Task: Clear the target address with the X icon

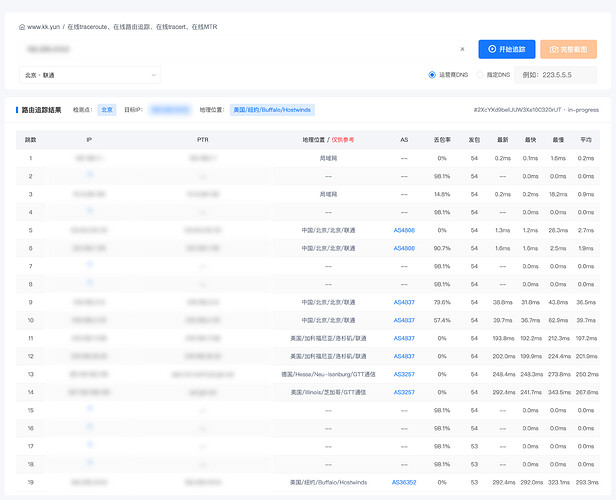Action: pos(462,49)
